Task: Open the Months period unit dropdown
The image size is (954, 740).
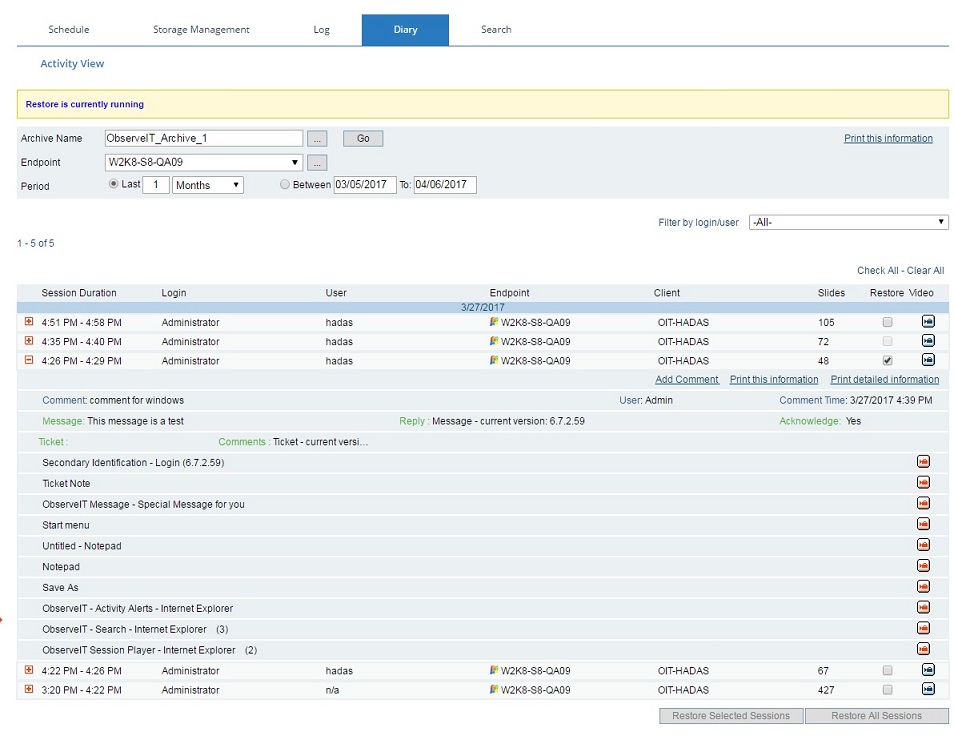Action: [208, 185]
